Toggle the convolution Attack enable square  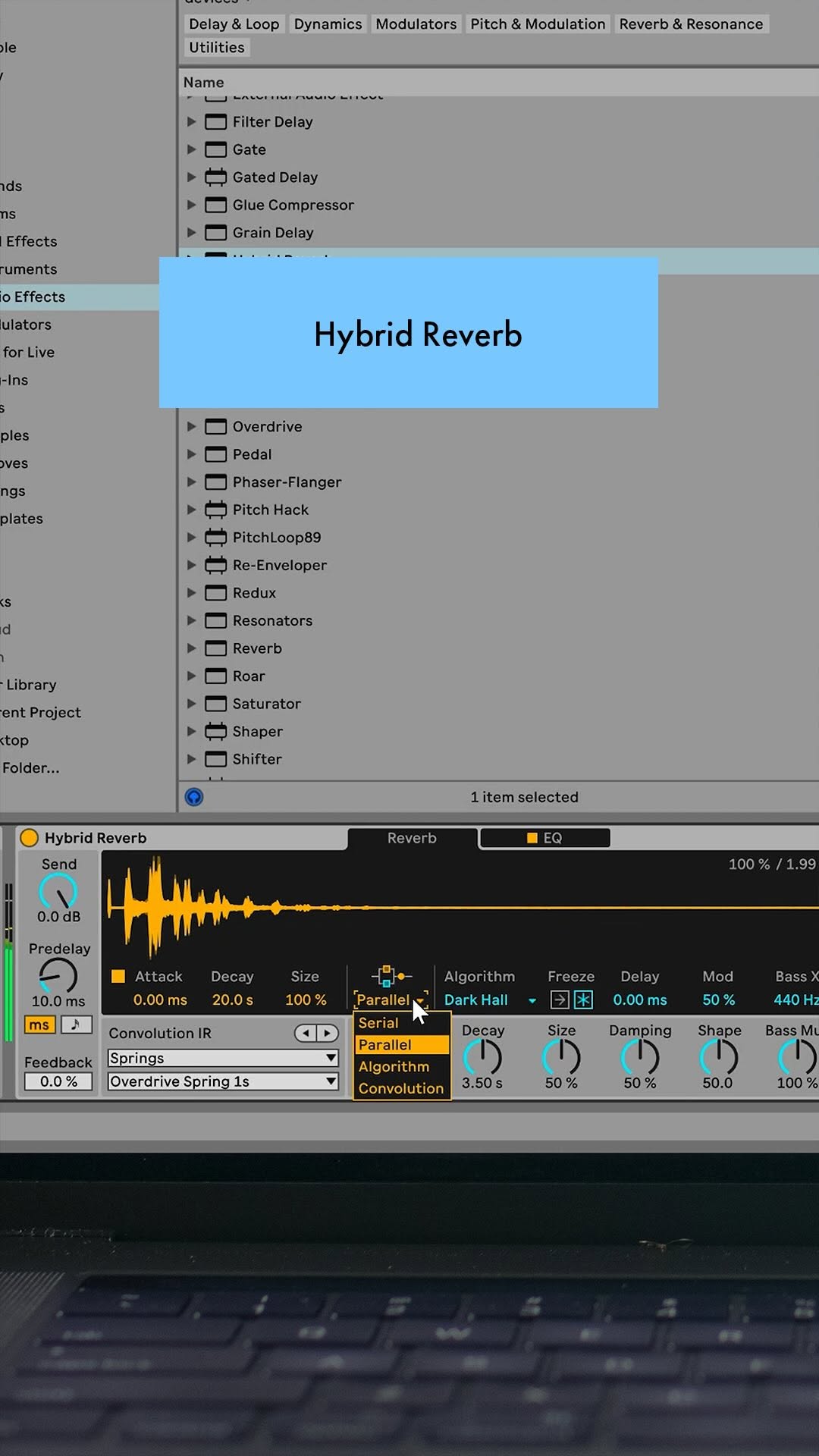pos(118,977)
